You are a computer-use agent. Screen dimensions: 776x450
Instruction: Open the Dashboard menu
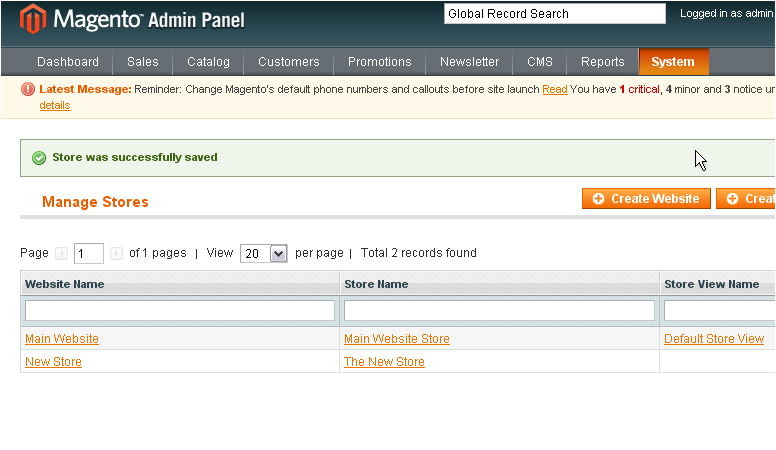(68, 62)
